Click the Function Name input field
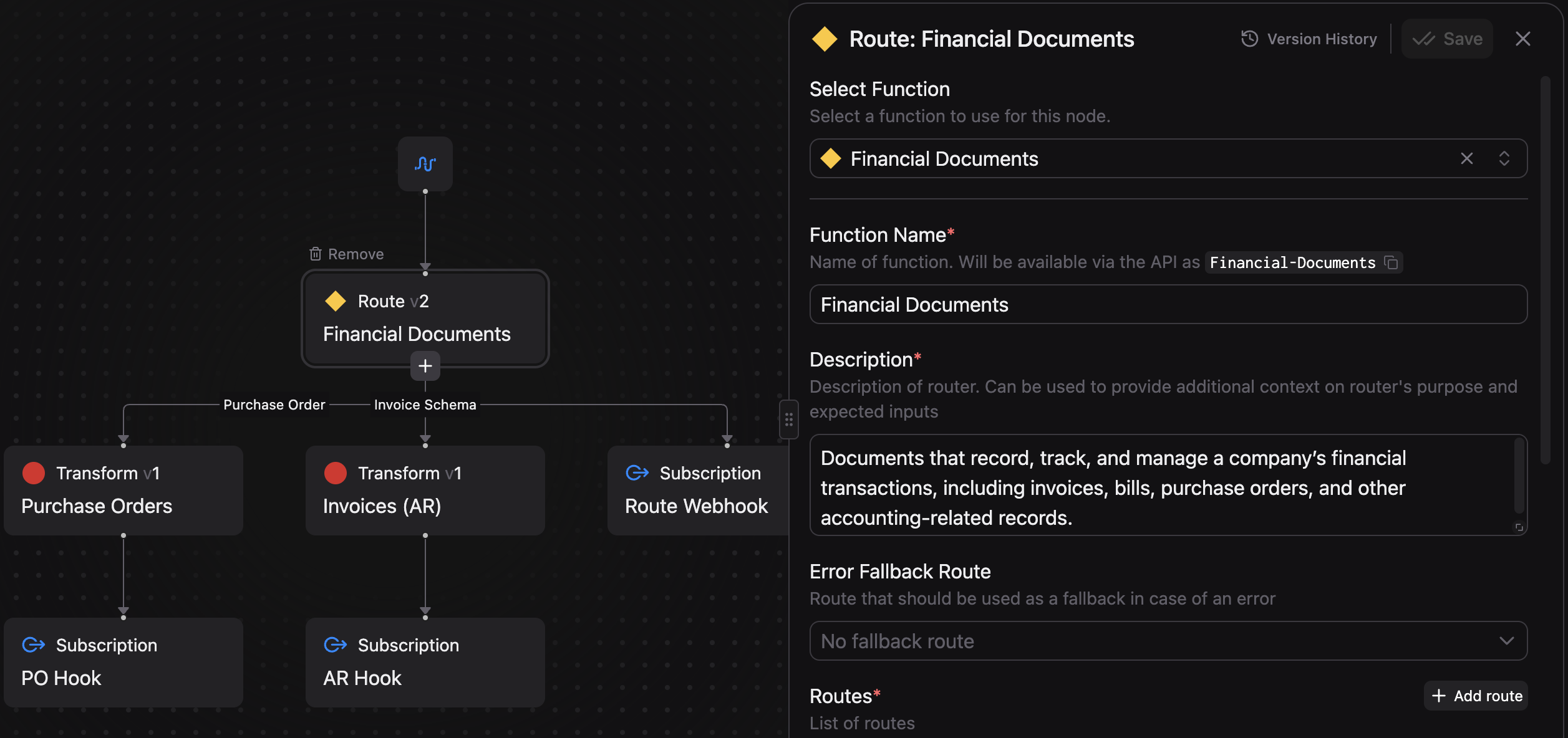Screen dimensions: 1568x738 pyautogui.click(x=1168, y=304)
